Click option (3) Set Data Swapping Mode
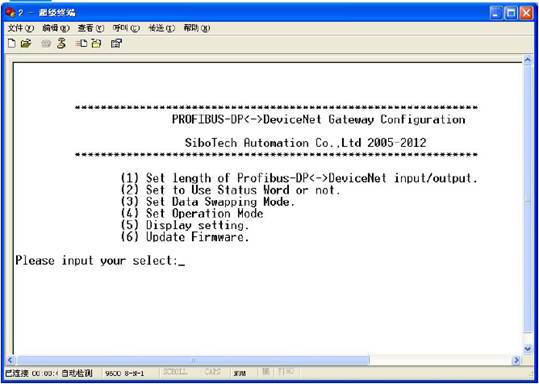The height and width of the screenshot is (384, 539). pyautogui.click(x=208, y=201)
